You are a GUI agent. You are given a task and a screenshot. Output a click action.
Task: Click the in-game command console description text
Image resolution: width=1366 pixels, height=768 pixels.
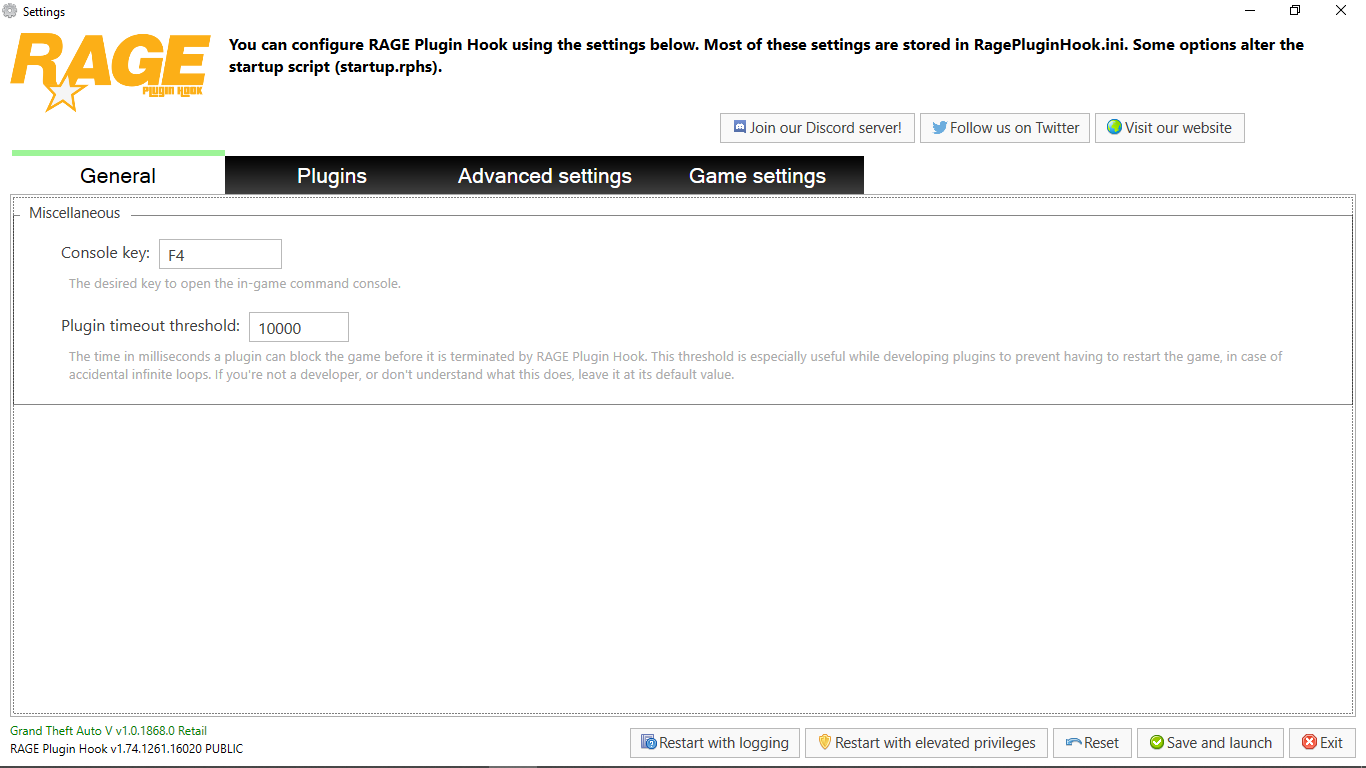pyautogui.click(x=234, y=284)
